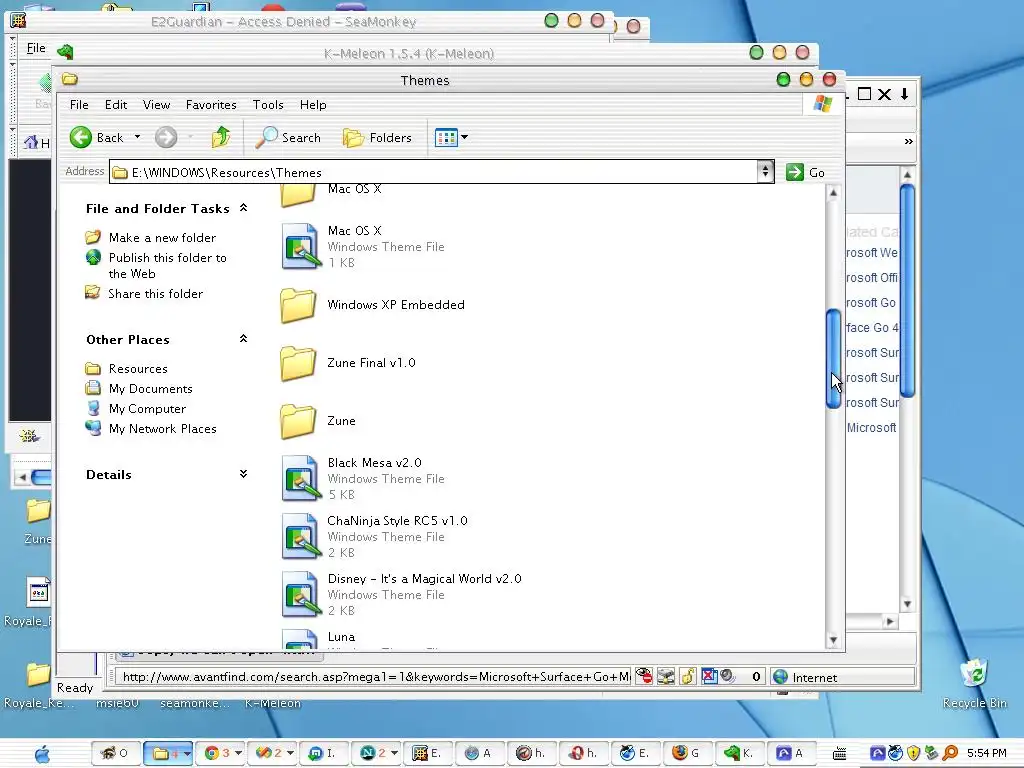Click the green Go arrow button
The width and height of the screenshot is (1024, 768).
click(x=795, y=172)
